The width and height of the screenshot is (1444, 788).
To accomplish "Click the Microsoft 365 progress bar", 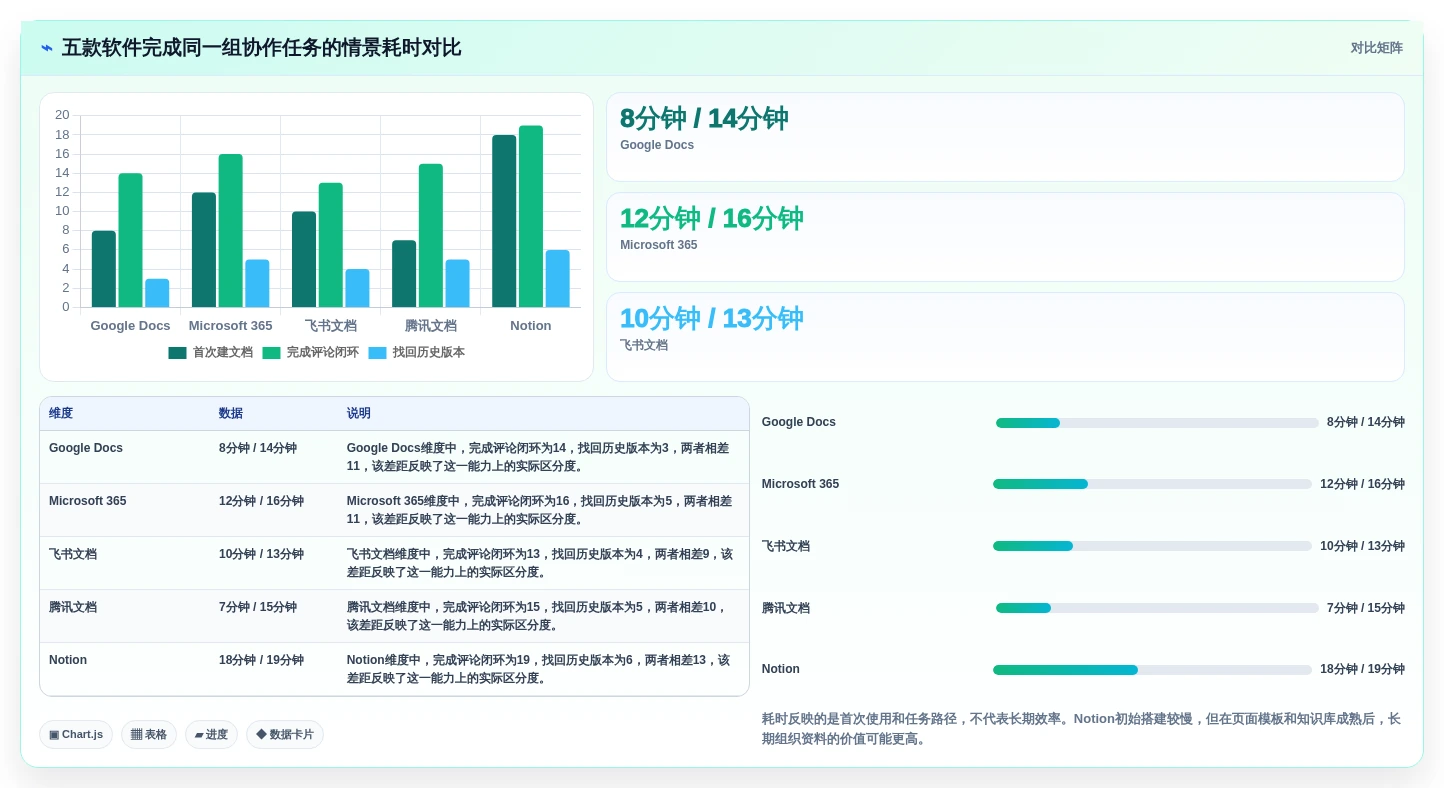I will tap(1152, 484).
